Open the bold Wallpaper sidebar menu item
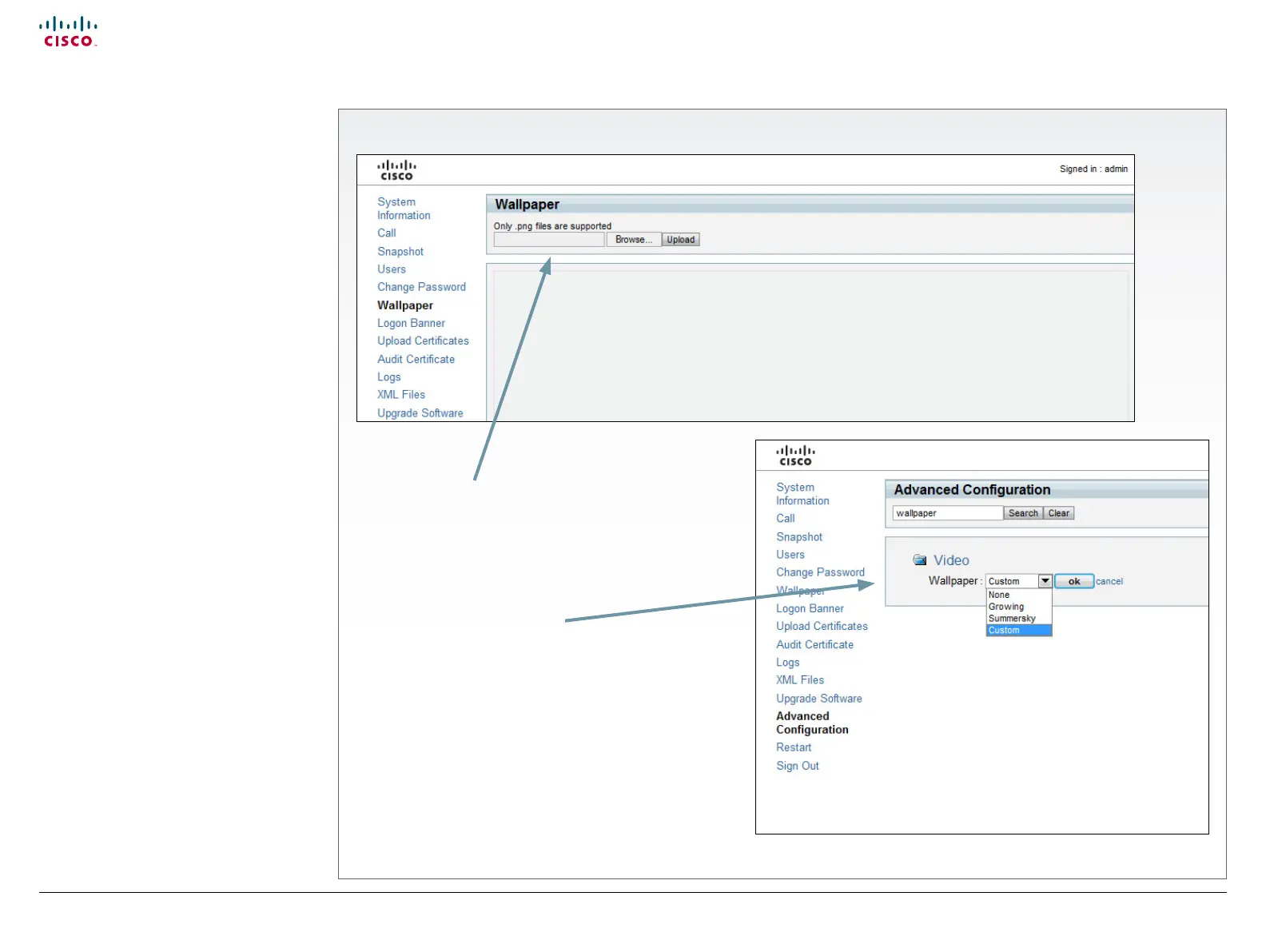 point(405,305)
